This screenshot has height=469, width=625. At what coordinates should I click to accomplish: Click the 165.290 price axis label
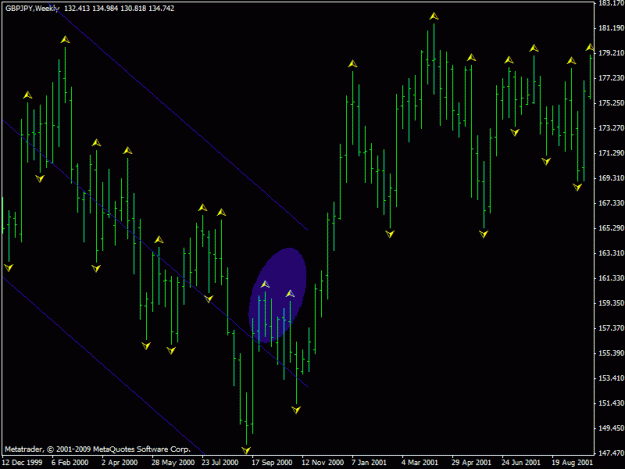[611, 228]
